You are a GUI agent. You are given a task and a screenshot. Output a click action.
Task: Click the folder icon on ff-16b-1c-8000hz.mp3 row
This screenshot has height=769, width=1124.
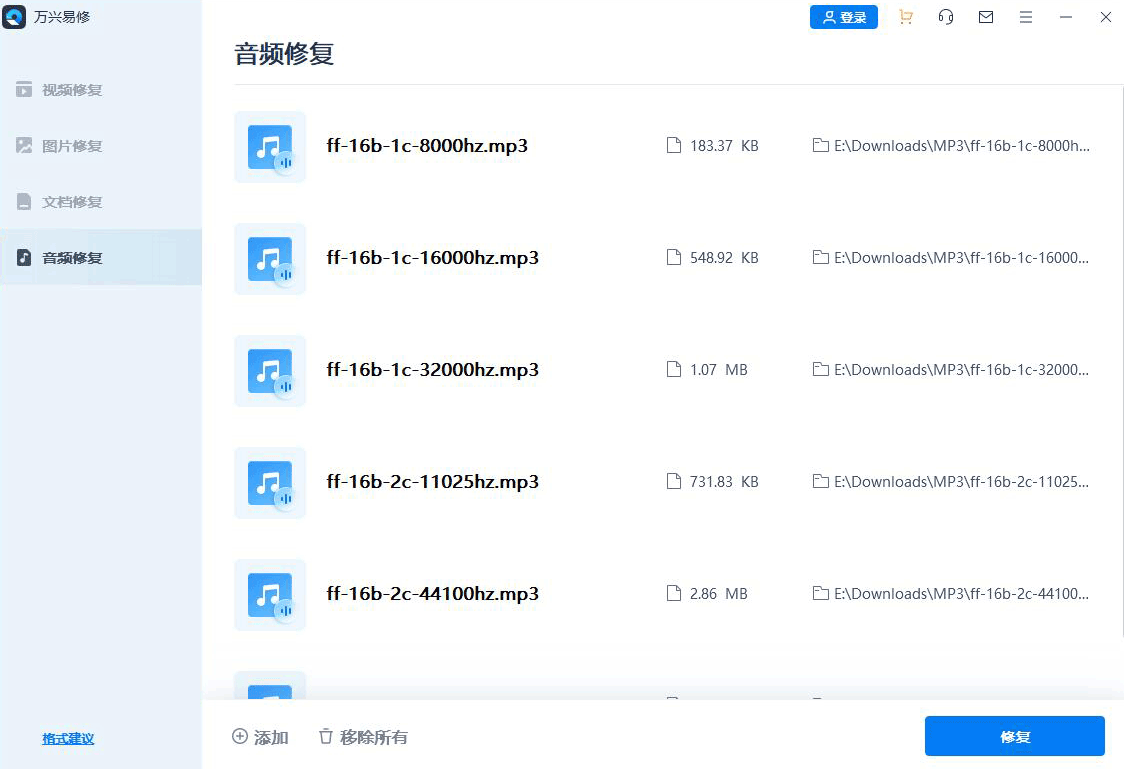819,145
